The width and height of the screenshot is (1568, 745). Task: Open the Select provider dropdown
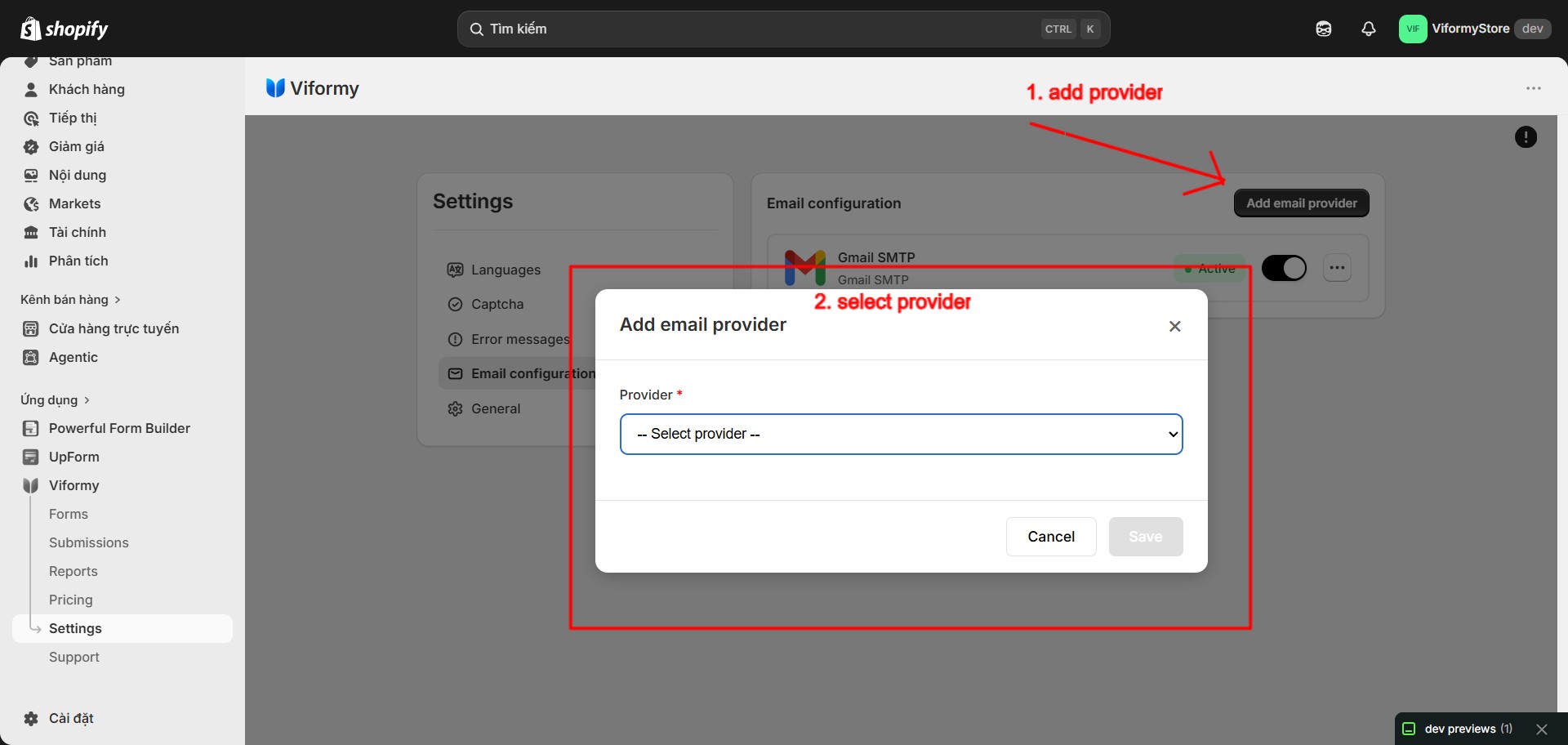[901, 434]
